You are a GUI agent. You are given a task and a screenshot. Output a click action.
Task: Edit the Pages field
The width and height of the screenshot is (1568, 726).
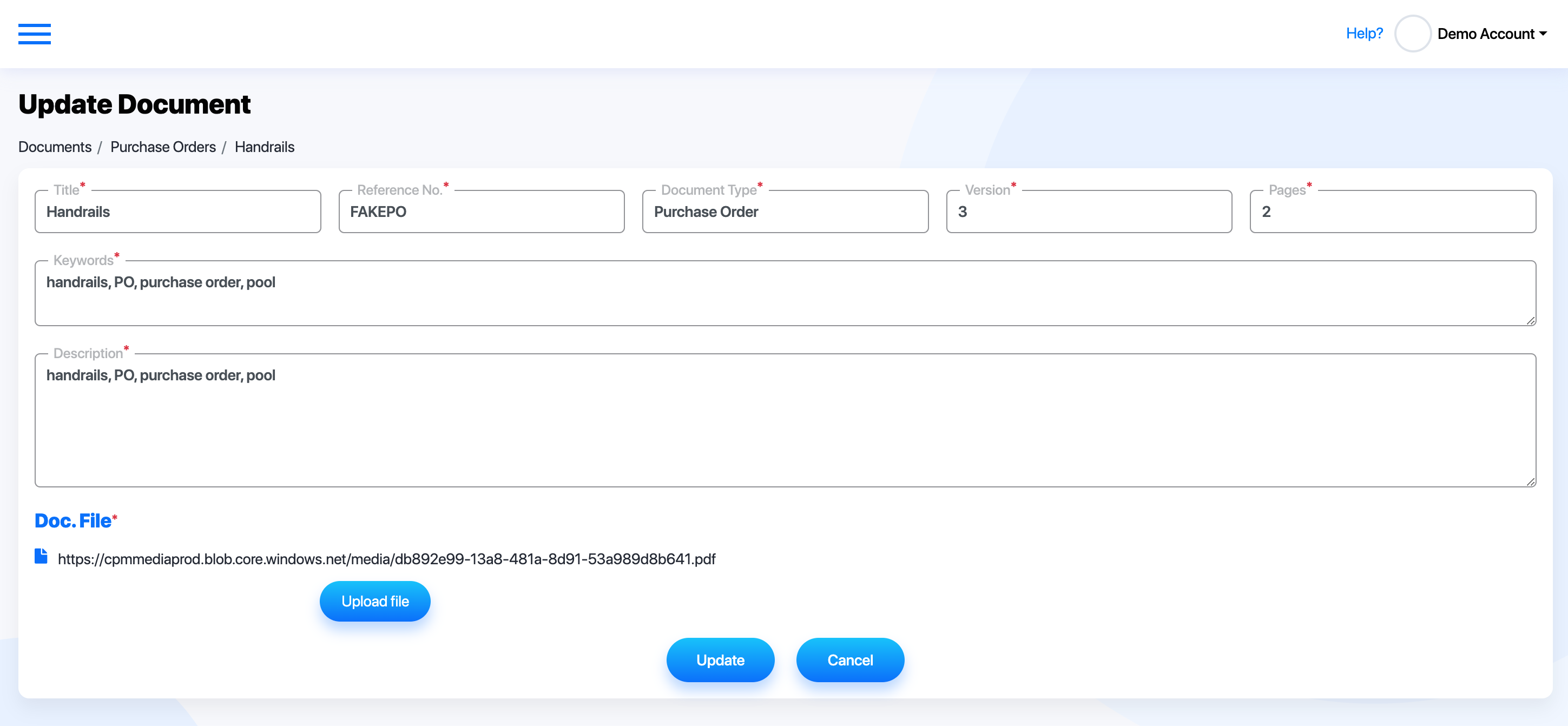point(1393,212)
